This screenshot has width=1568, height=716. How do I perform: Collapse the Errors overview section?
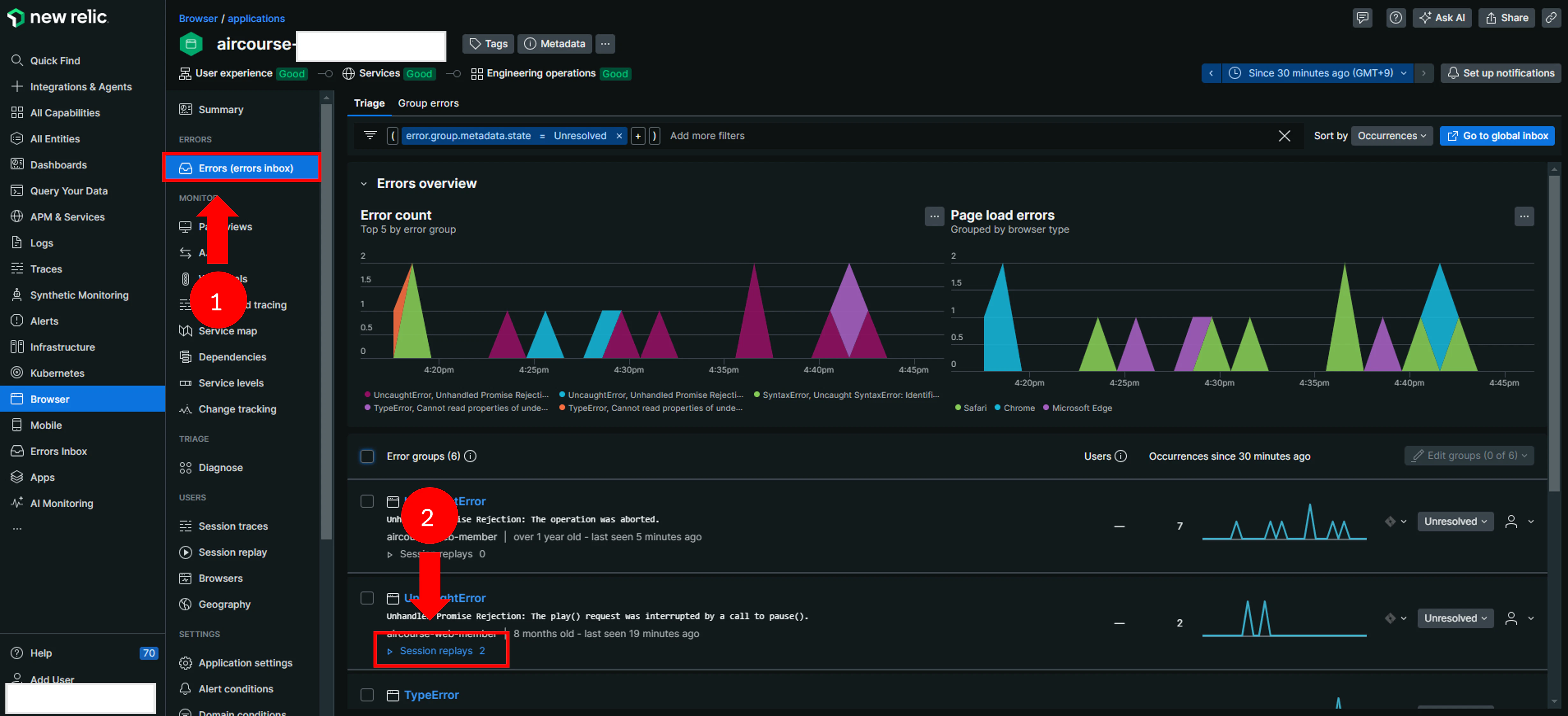point(364,184)
